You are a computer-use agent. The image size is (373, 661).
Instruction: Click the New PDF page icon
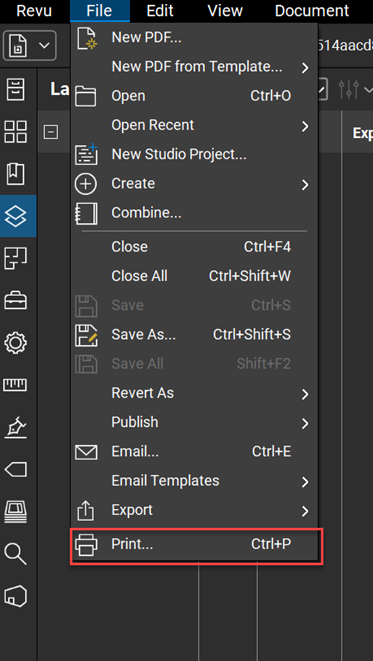click(x=86, y=38)
